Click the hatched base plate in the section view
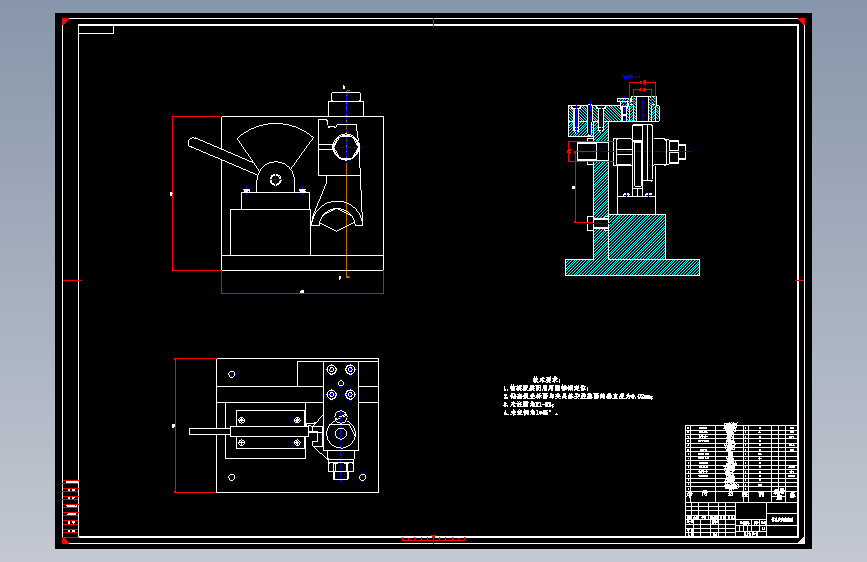This screenshot has width=867, height=562. pos(632,267)
